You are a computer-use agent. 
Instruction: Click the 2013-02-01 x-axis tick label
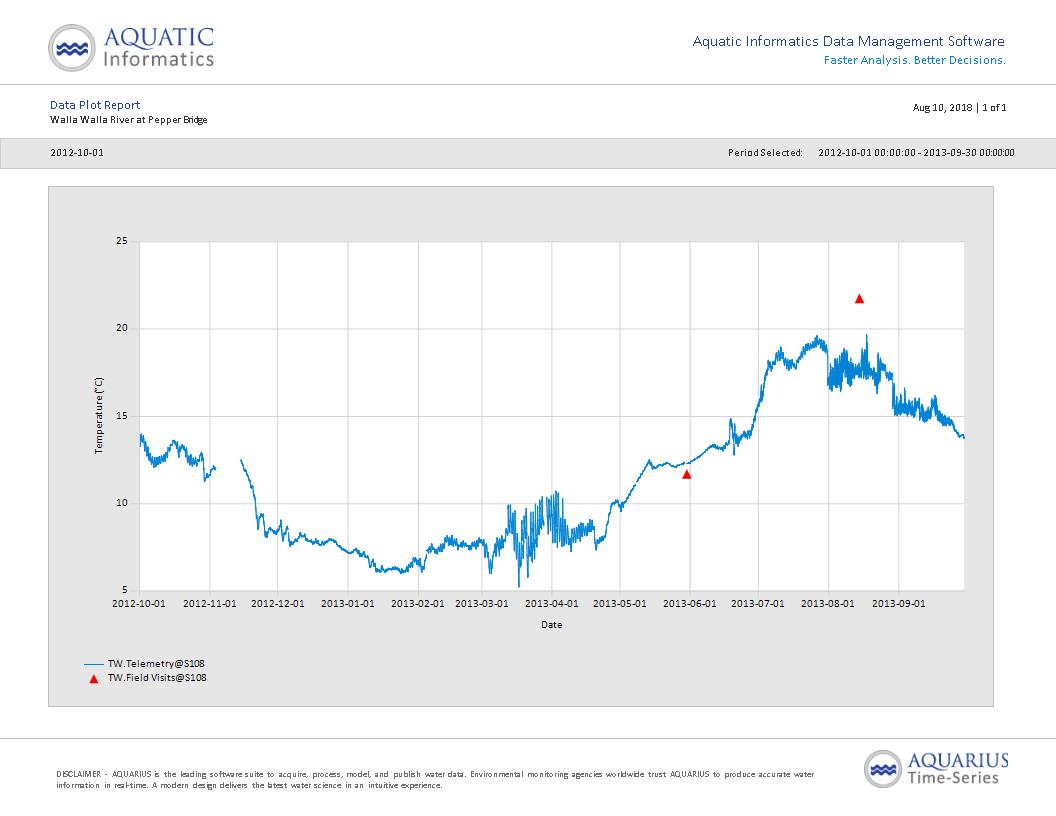[418, 604]
